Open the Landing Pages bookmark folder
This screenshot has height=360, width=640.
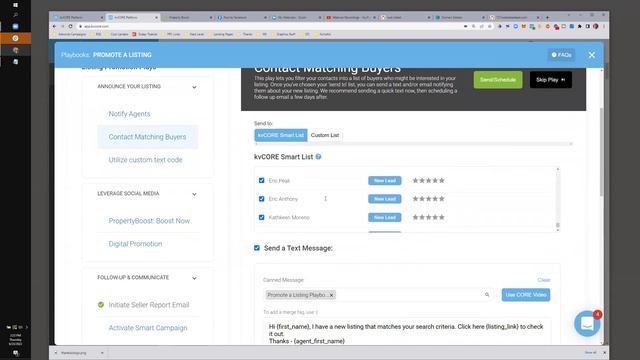click(x=220, y=34)
